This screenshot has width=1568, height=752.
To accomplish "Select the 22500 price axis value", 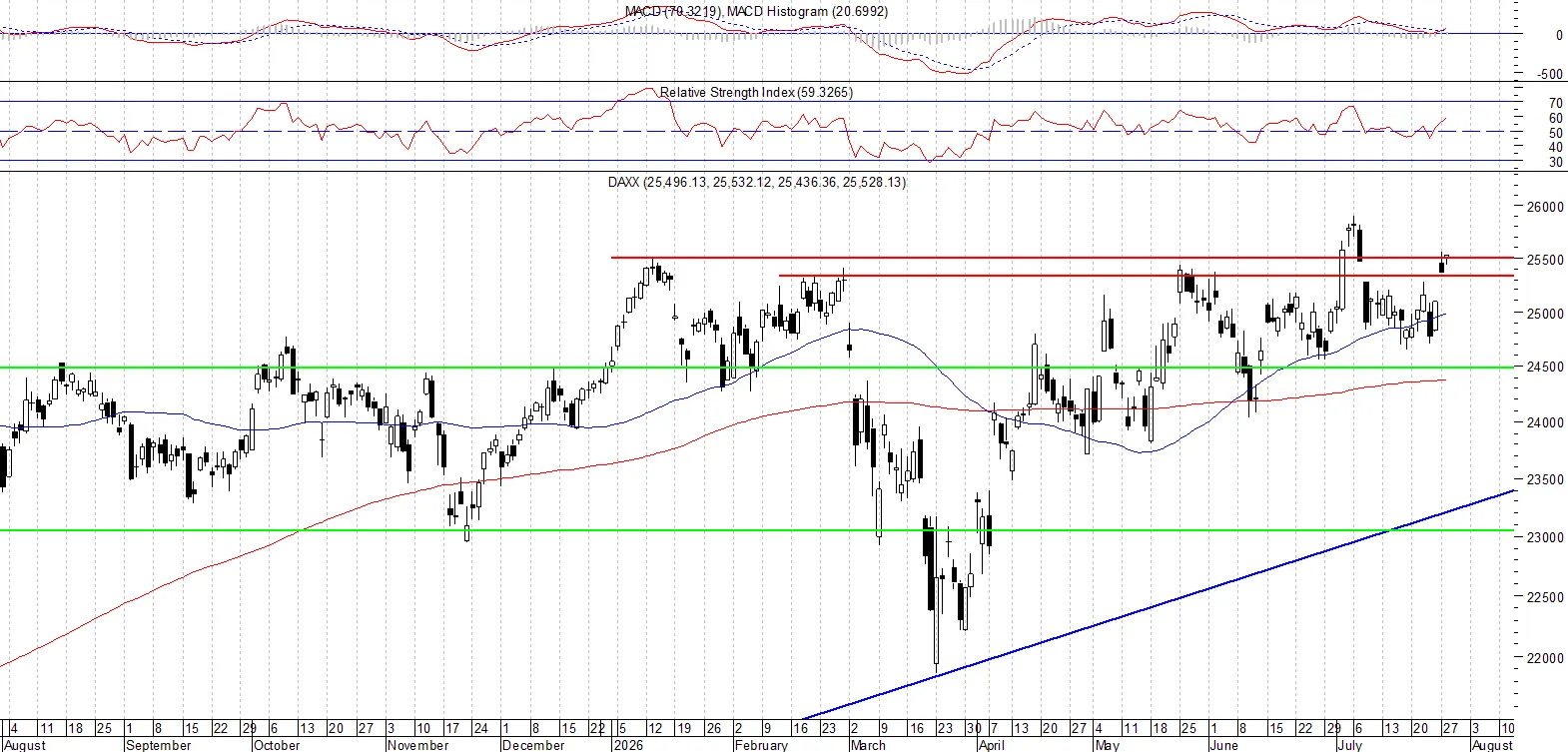I will pos(1545,597).
